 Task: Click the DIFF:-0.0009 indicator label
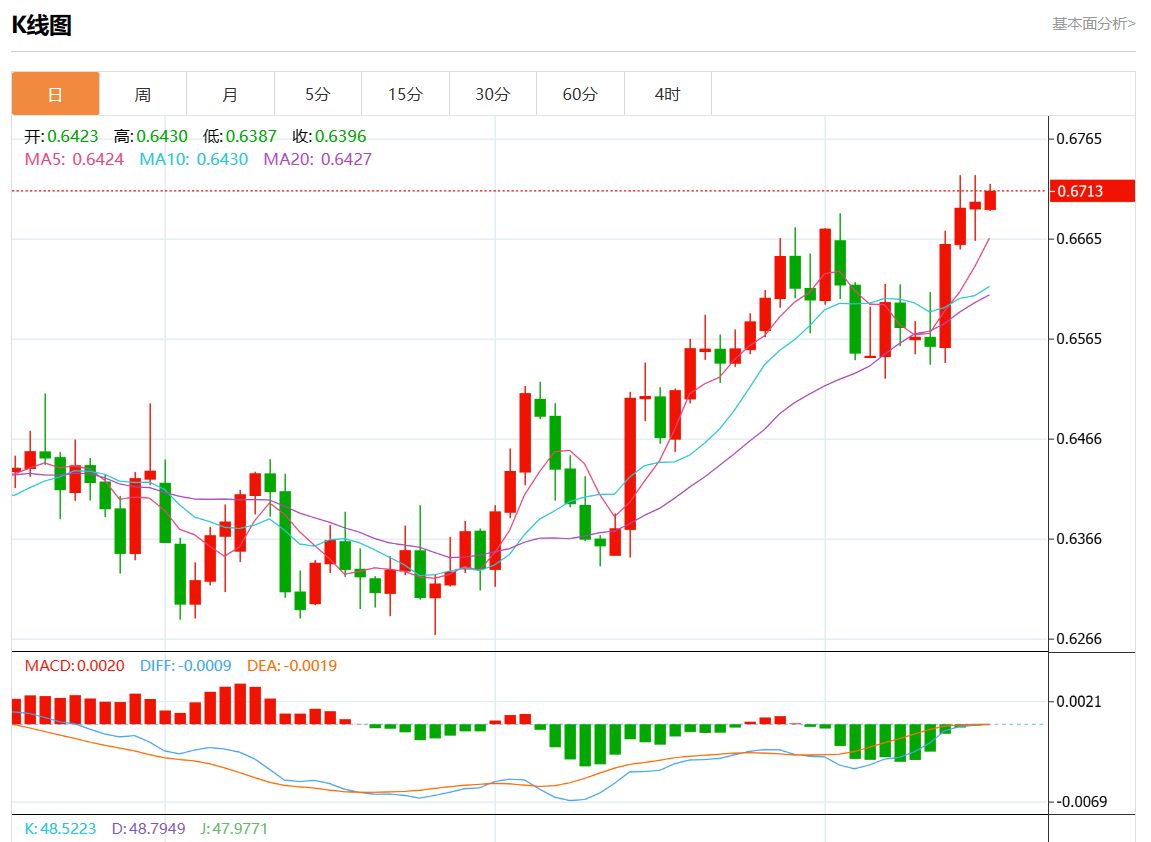pyautogui.click(x=186, y=666)
